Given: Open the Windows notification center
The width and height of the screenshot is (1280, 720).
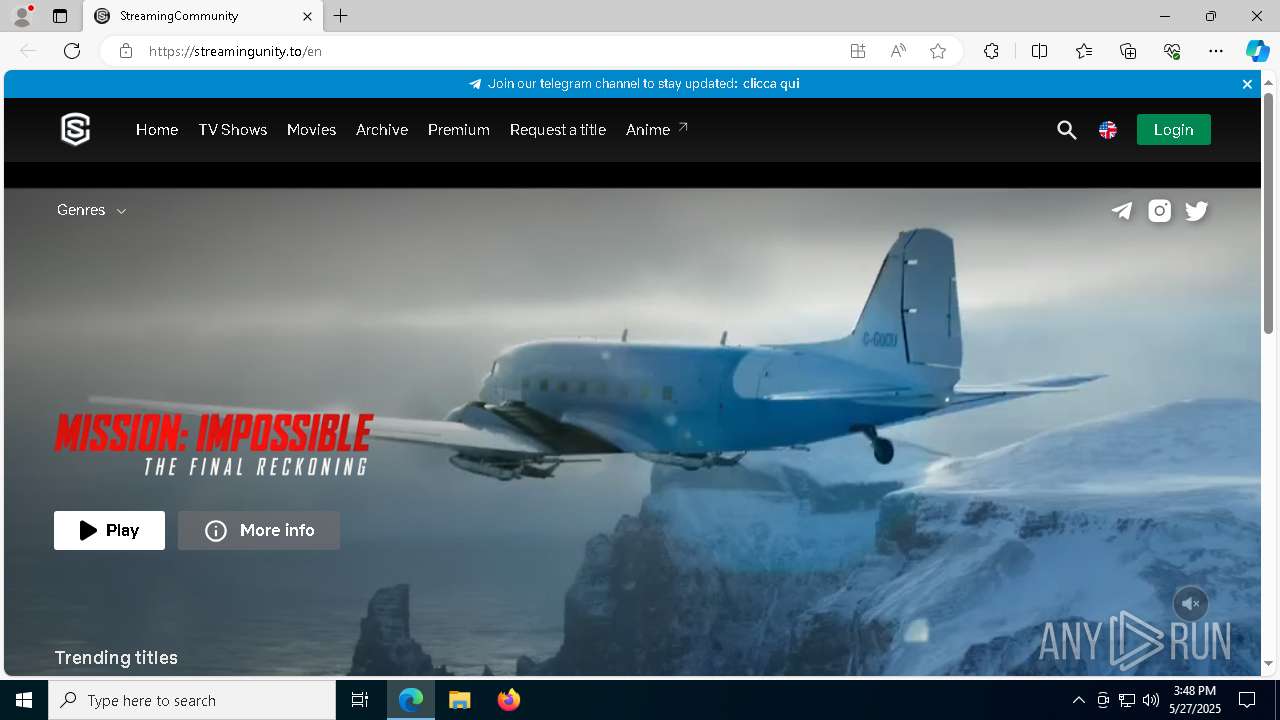Looking at the screenshot, I should pyautogui.click(x=1247, y=700).
